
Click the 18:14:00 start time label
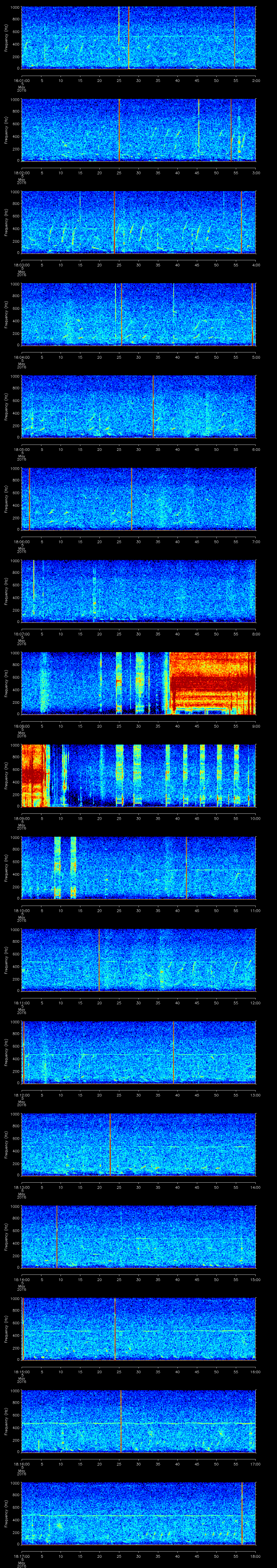21,1279
